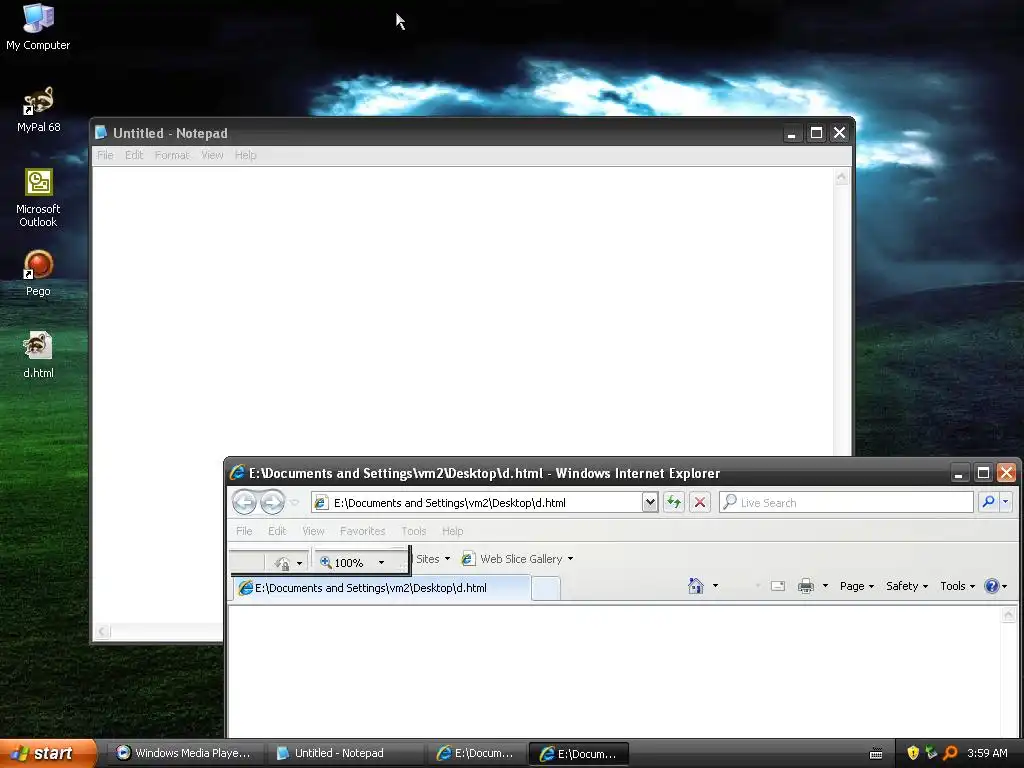Viewport: 1024px width, 768px height.
Task: Click the IE logo in the window title bar
Action: [237, 472]
